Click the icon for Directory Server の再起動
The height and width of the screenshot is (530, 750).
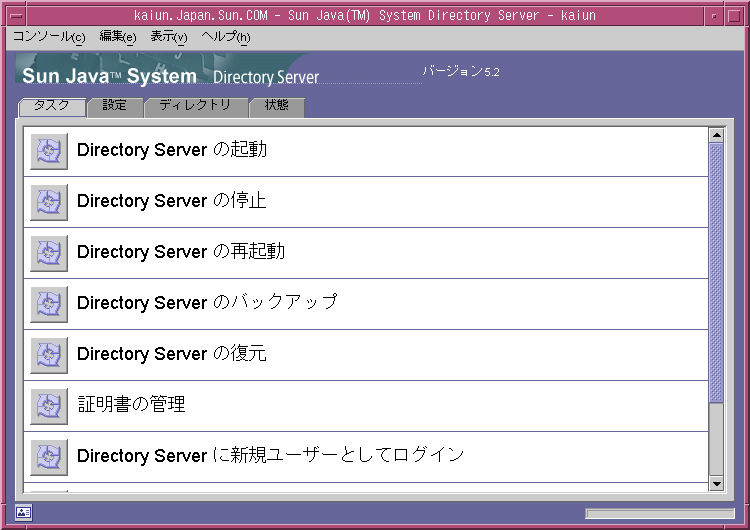(49, 253)
